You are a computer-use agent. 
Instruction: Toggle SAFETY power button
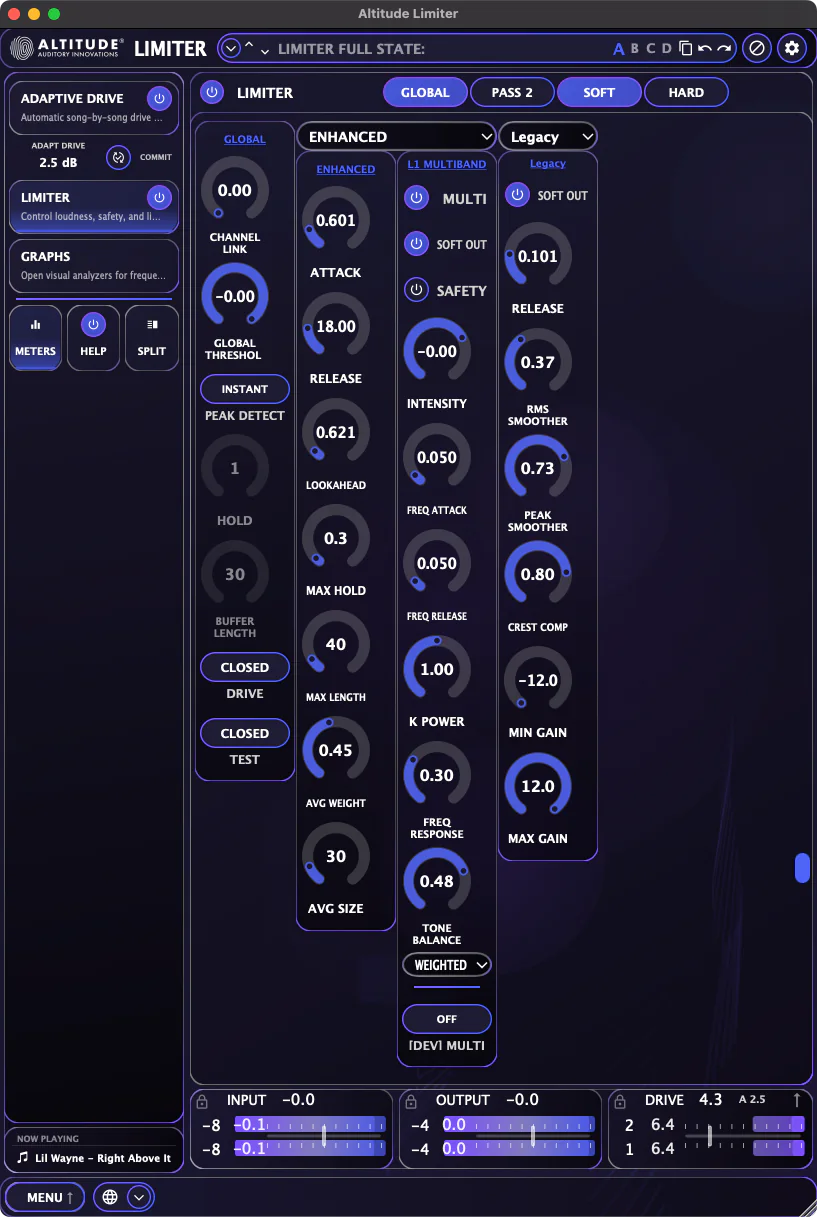pyautogui.click(x=416, y=290)
